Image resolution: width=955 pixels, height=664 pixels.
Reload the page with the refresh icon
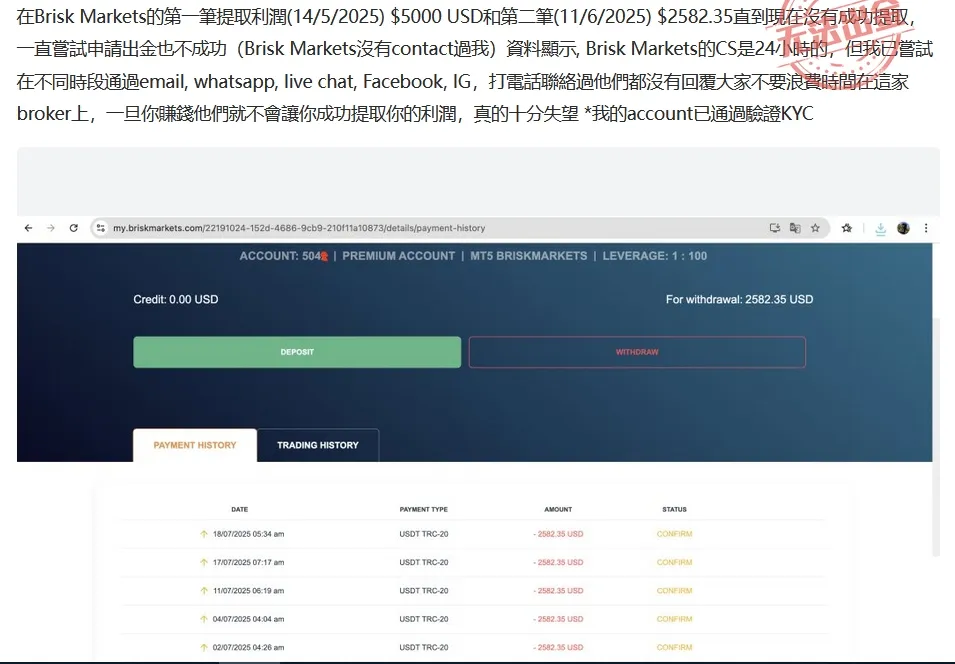click(x=74, y=228)
